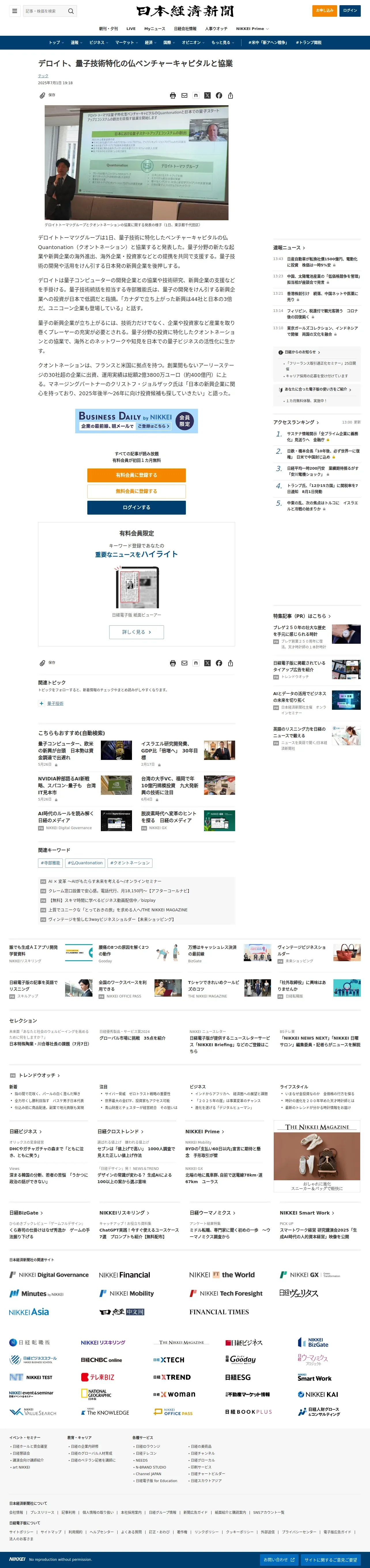The height and width of the screenshot is (1568, 370).
Task: Click the X icon above 関連トピック
Action: click(x=207, y=663)
